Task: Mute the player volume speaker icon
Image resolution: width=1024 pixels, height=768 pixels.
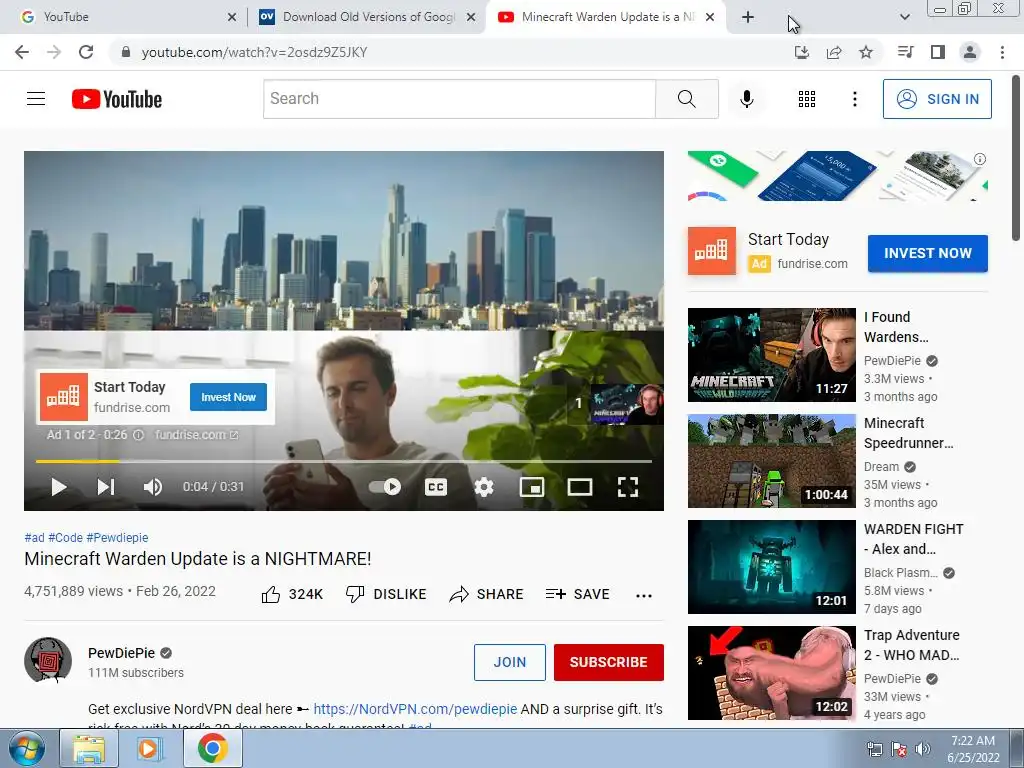Action: pos(152,487)
